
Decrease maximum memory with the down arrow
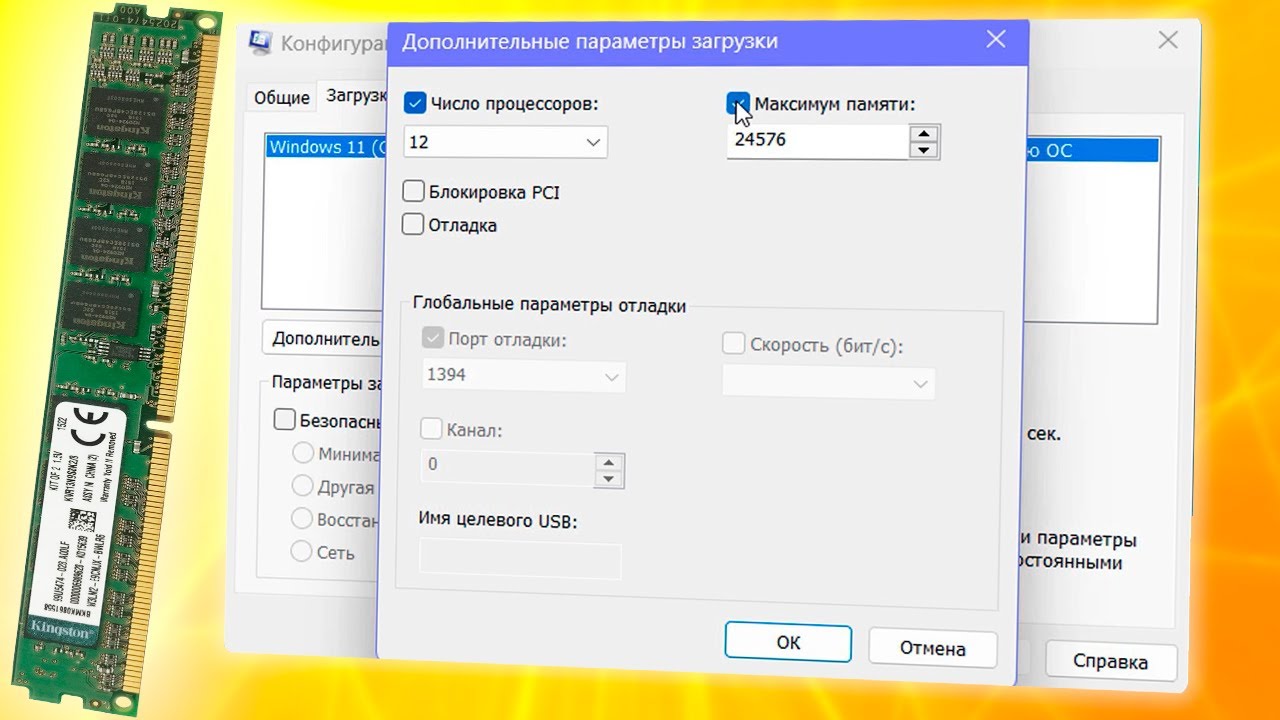tap(924, 150)
